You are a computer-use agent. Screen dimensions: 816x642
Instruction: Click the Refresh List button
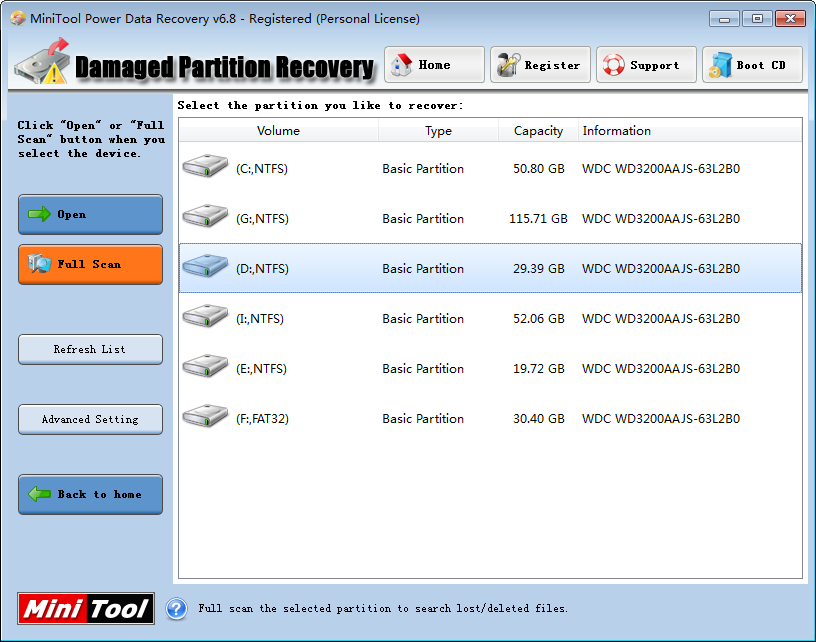point(91,349)
